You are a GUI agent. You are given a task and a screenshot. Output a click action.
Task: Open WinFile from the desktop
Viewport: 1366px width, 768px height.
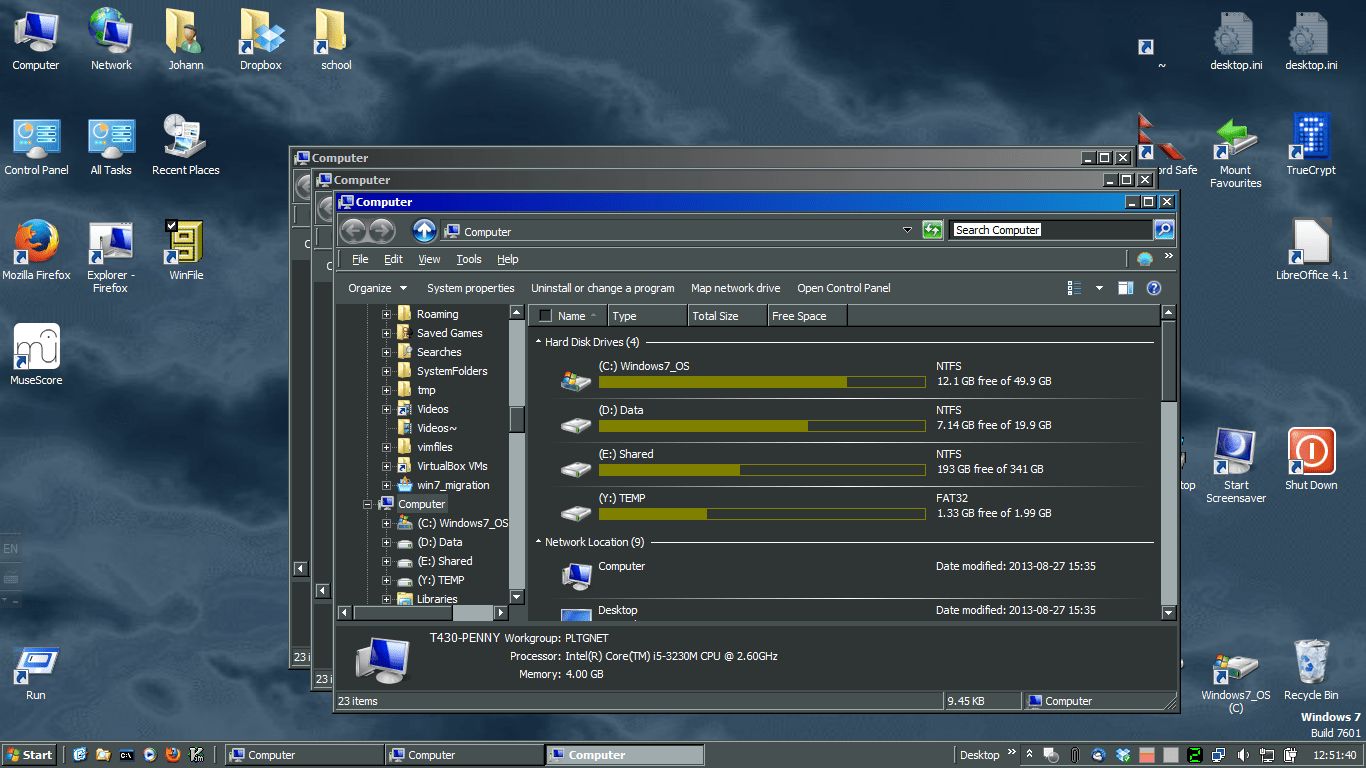pos(184,243)
